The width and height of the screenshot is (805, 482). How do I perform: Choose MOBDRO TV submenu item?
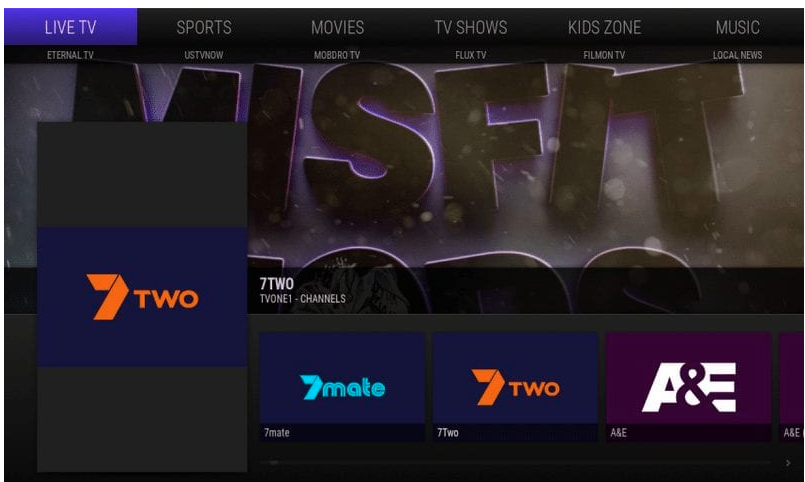[337, 55]
